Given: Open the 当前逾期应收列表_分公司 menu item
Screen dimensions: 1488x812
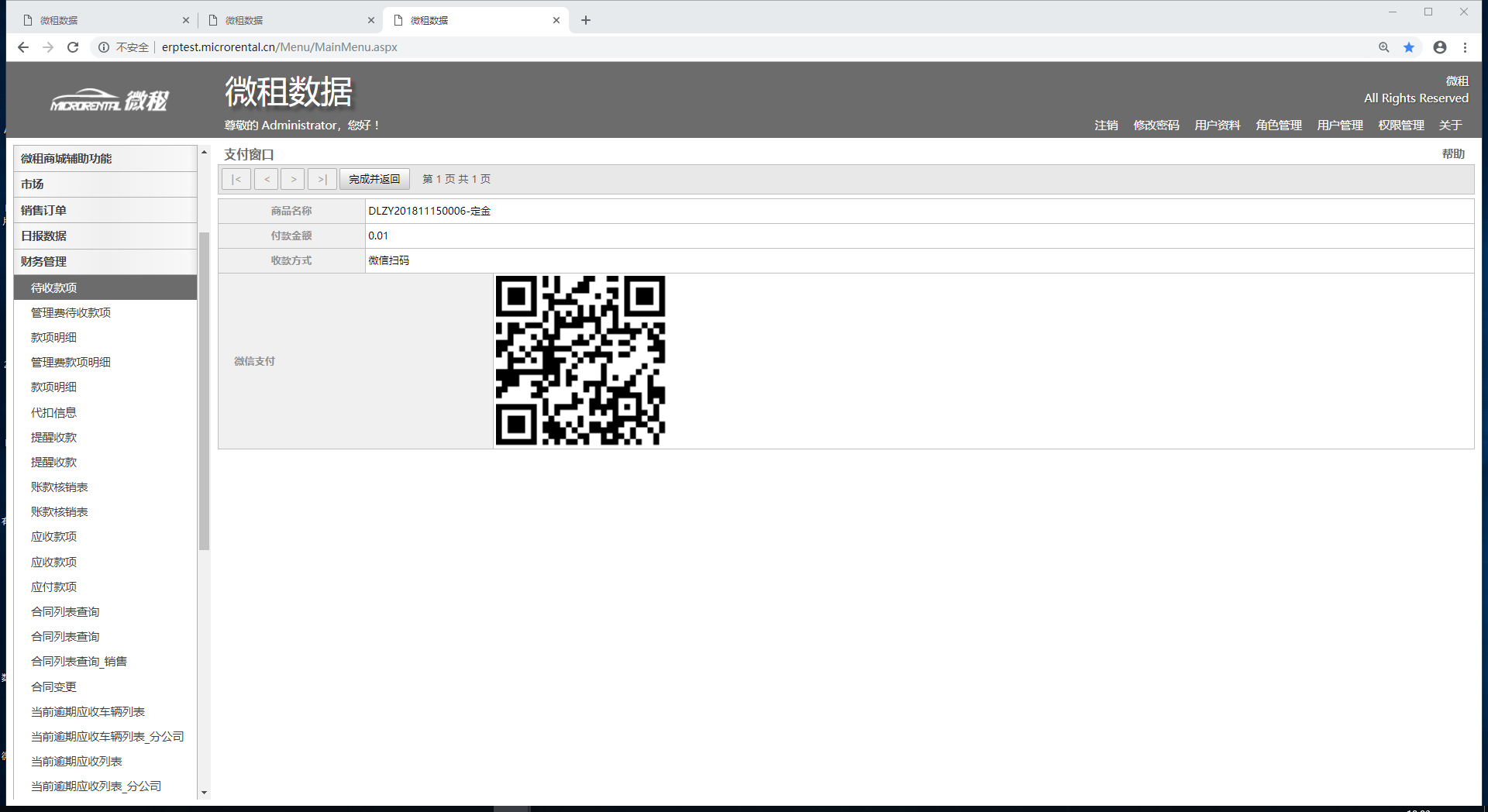Looking at the screenshot, I should click(x=96, y=786).
